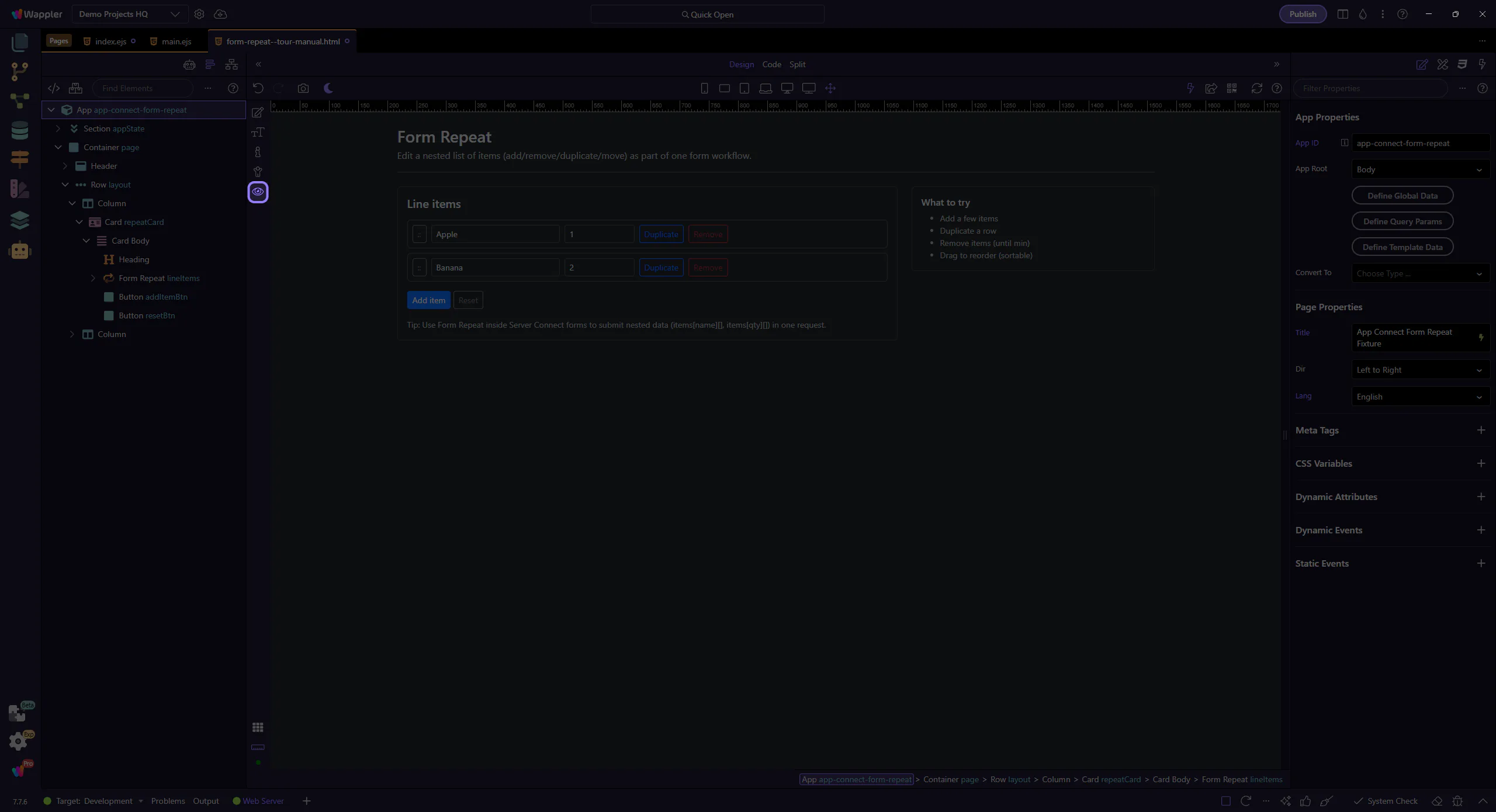Open the Database Manager sidebar icon
Image resolution: width=1496 pixels, height=812 pixels.
coord(19,130)
